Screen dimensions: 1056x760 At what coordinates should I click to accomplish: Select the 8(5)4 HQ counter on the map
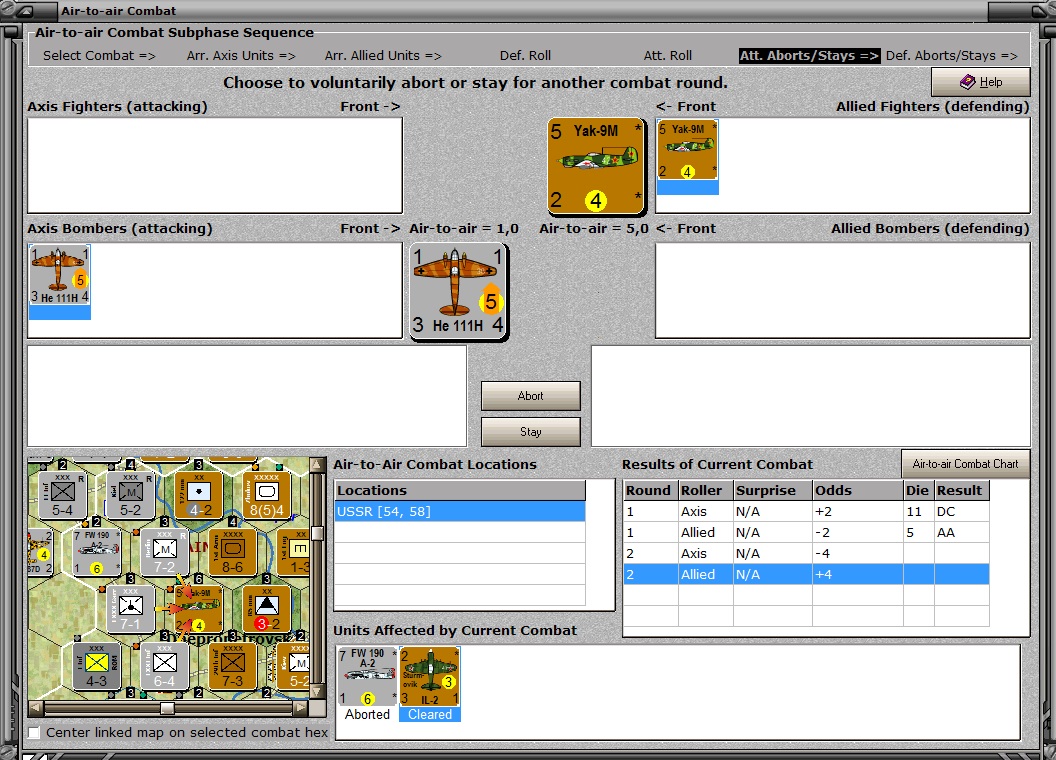point(267,495)
